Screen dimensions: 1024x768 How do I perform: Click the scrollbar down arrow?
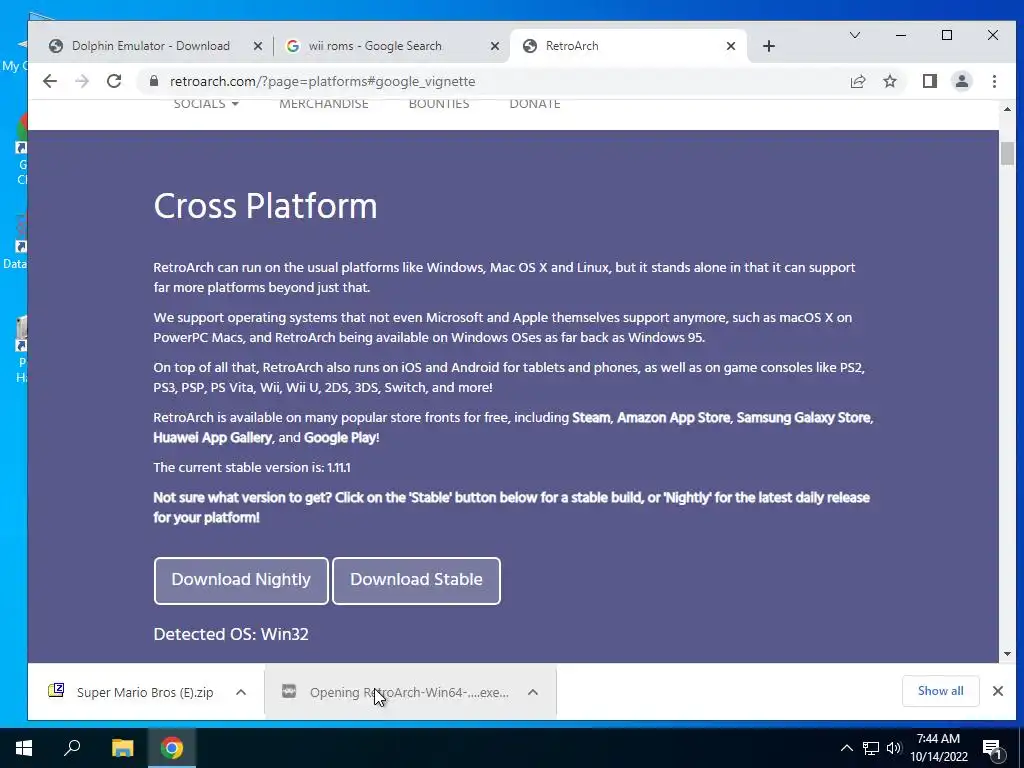tap(1006, 654)
